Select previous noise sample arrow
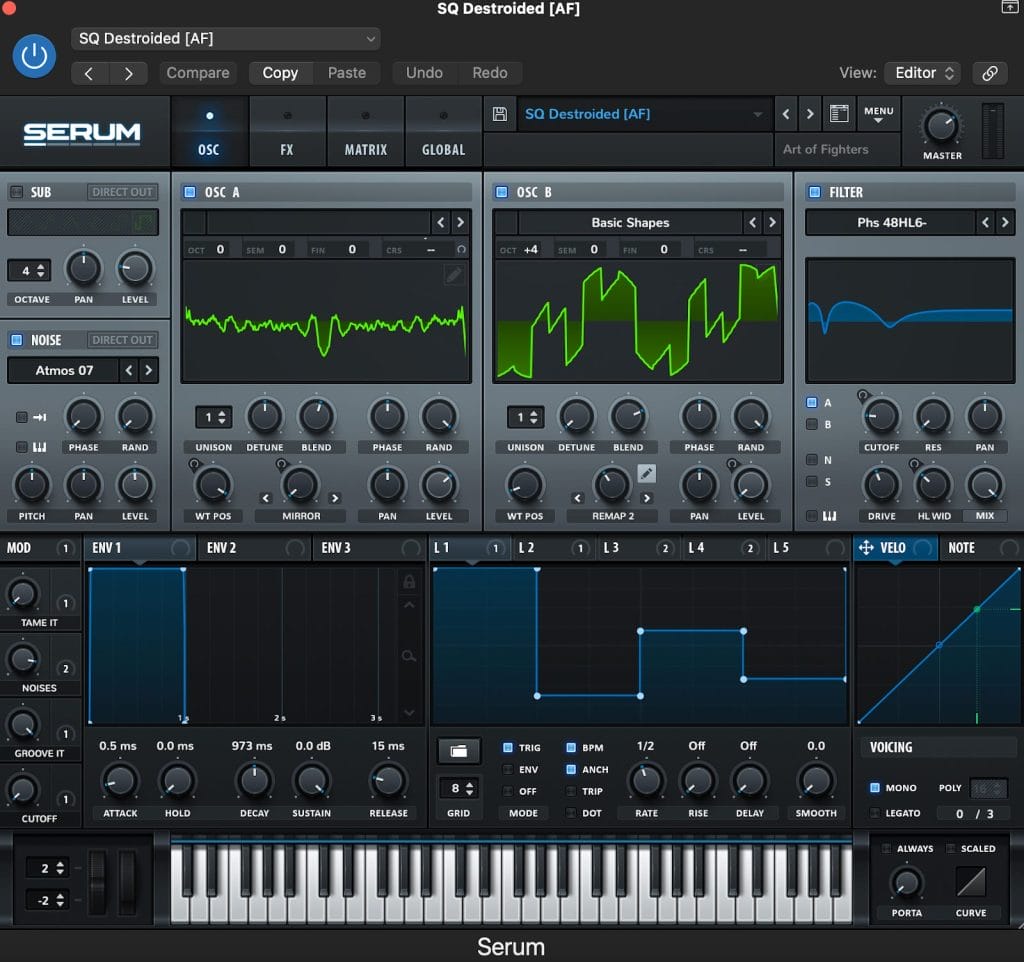 [x=129, y=370]
